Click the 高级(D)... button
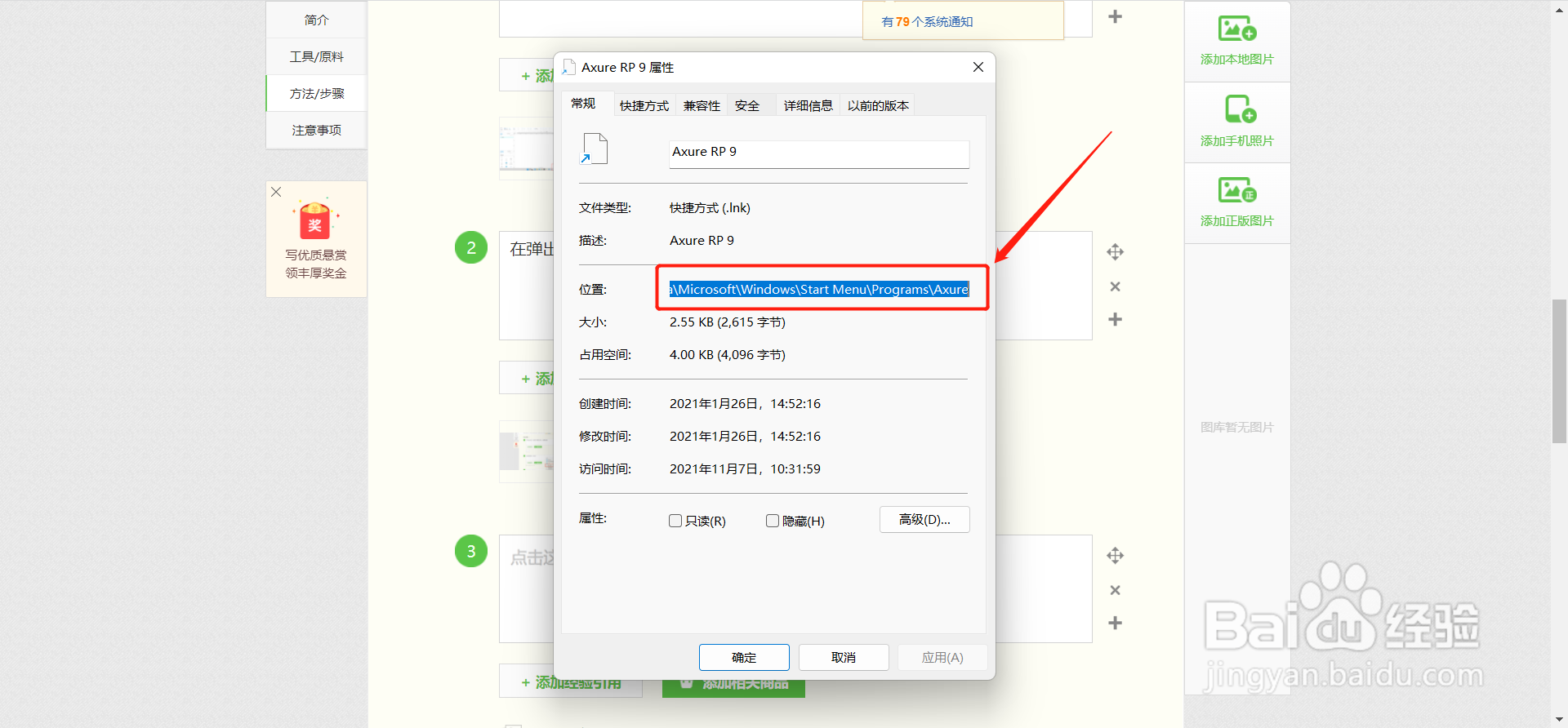 pyautogui.click(x=924, y=520)
